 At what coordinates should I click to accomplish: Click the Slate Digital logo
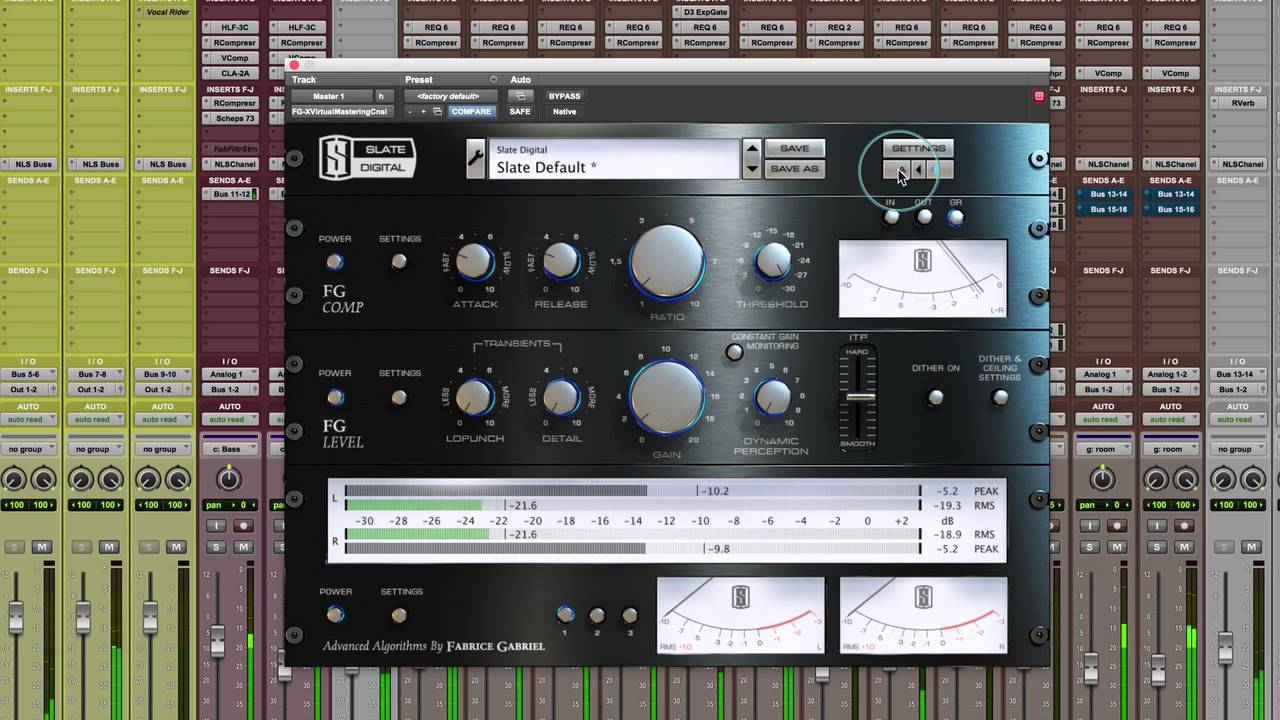(x=367, y=158)
